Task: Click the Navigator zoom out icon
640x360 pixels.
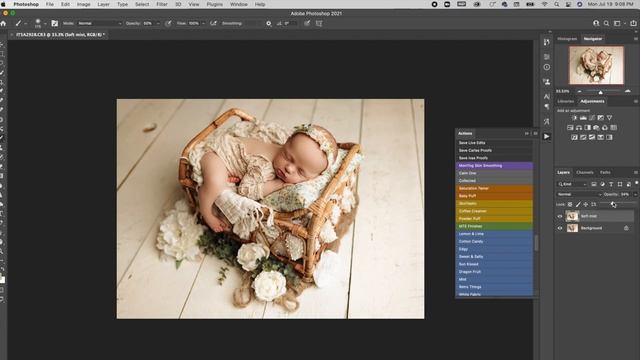Action: click(579, 91)
